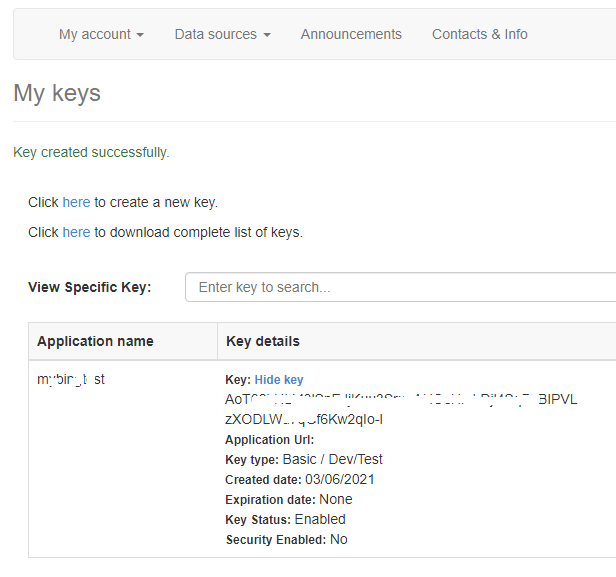The image size is (616, 577).
Task: Click the Hide key link
Action: 279,380
